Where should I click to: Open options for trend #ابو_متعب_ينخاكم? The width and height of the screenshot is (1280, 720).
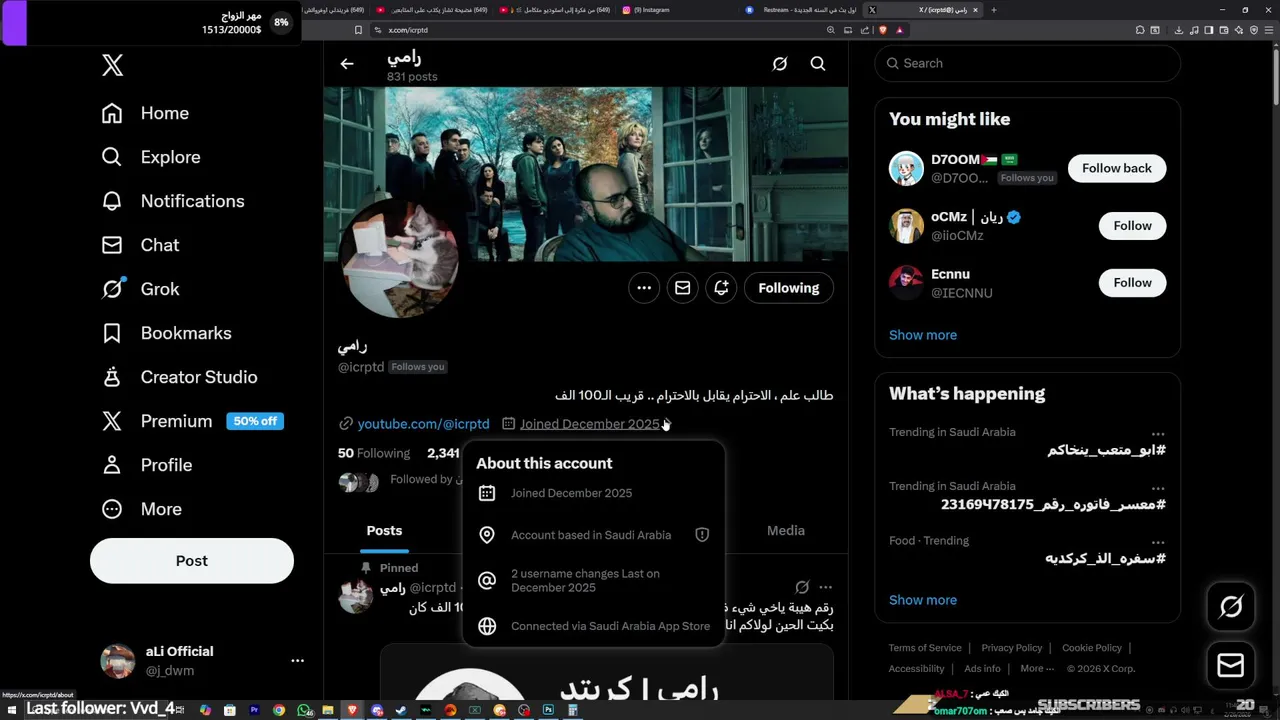pos(1158,434)
